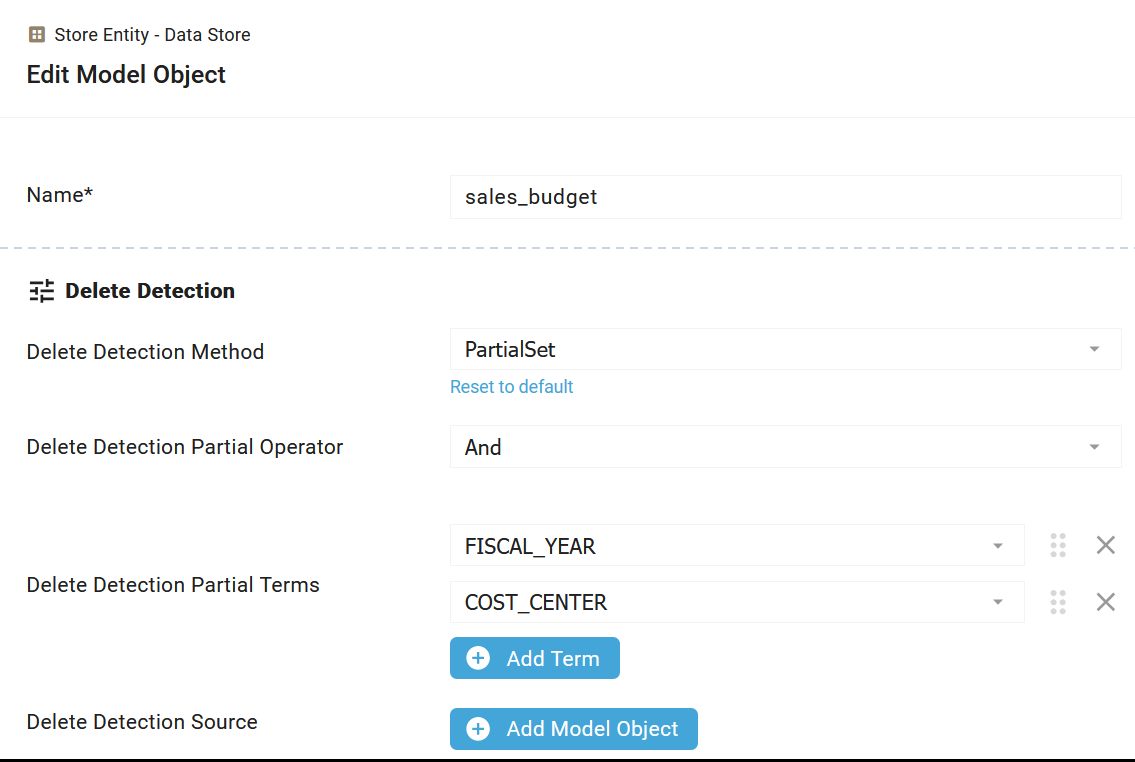
Task: Click the 'Name*' field label
Action: pyautogui.click(x=60, y=195)
